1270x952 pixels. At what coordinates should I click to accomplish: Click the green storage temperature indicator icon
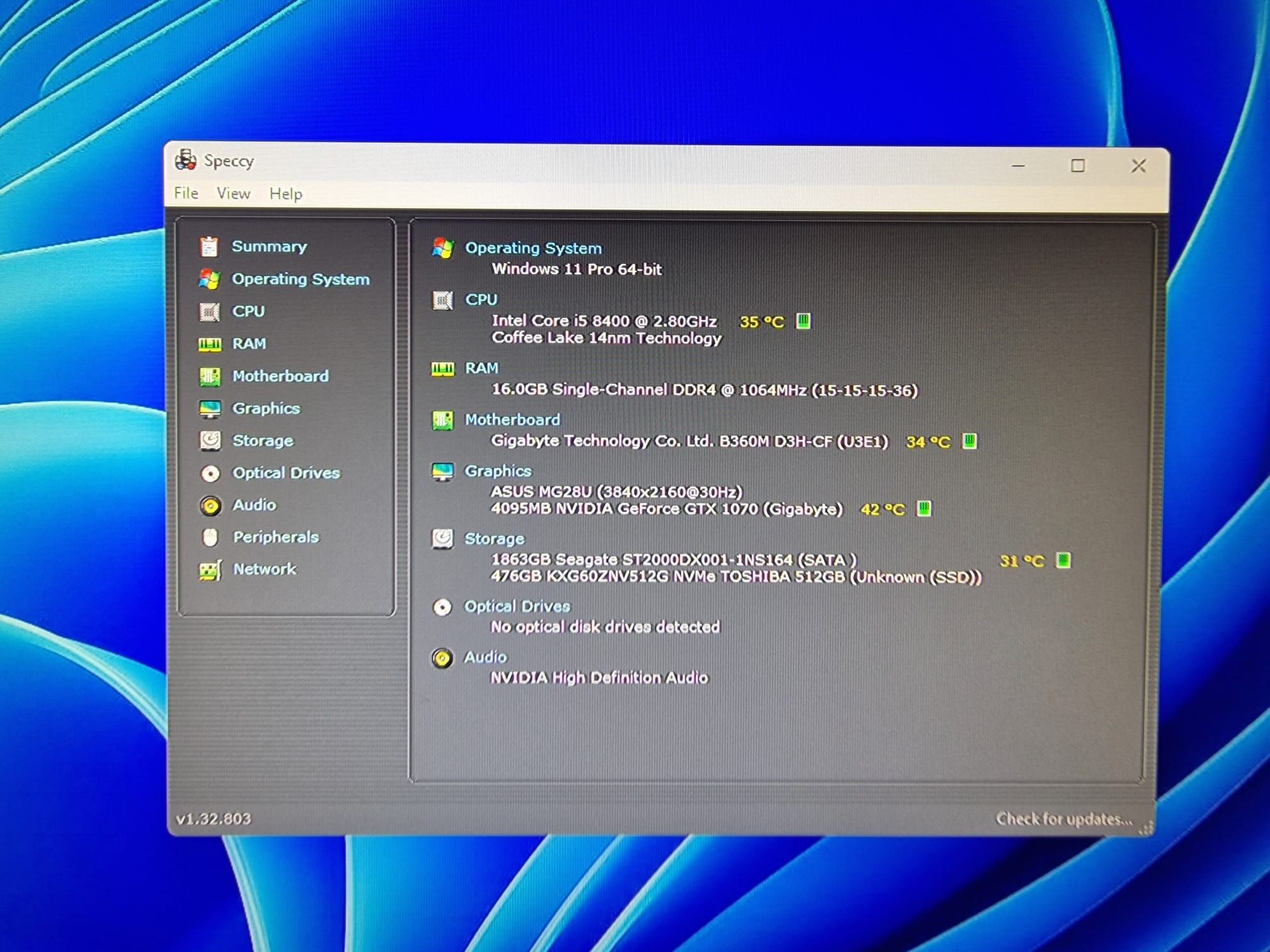[x=1063, y=560]
